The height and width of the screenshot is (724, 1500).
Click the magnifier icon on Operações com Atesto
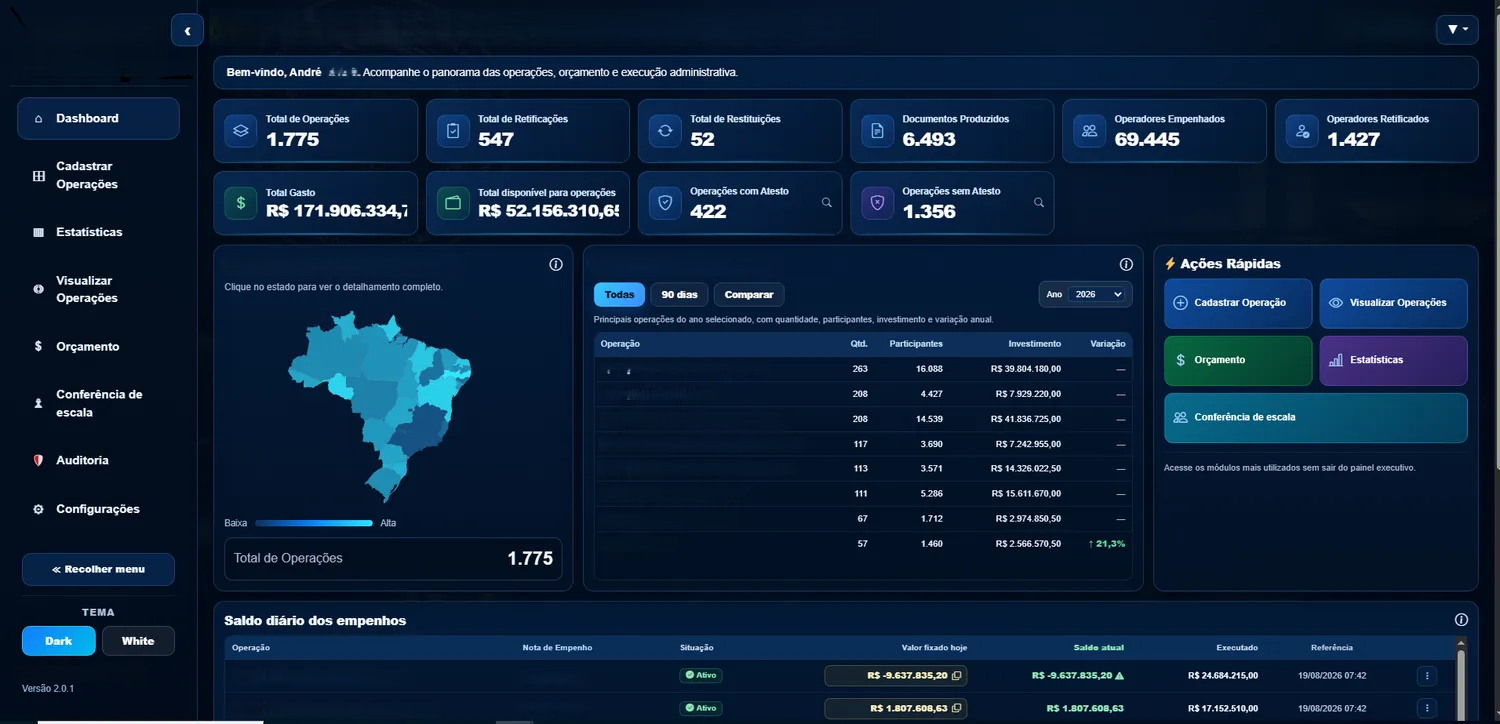click(x=827, y=202)
